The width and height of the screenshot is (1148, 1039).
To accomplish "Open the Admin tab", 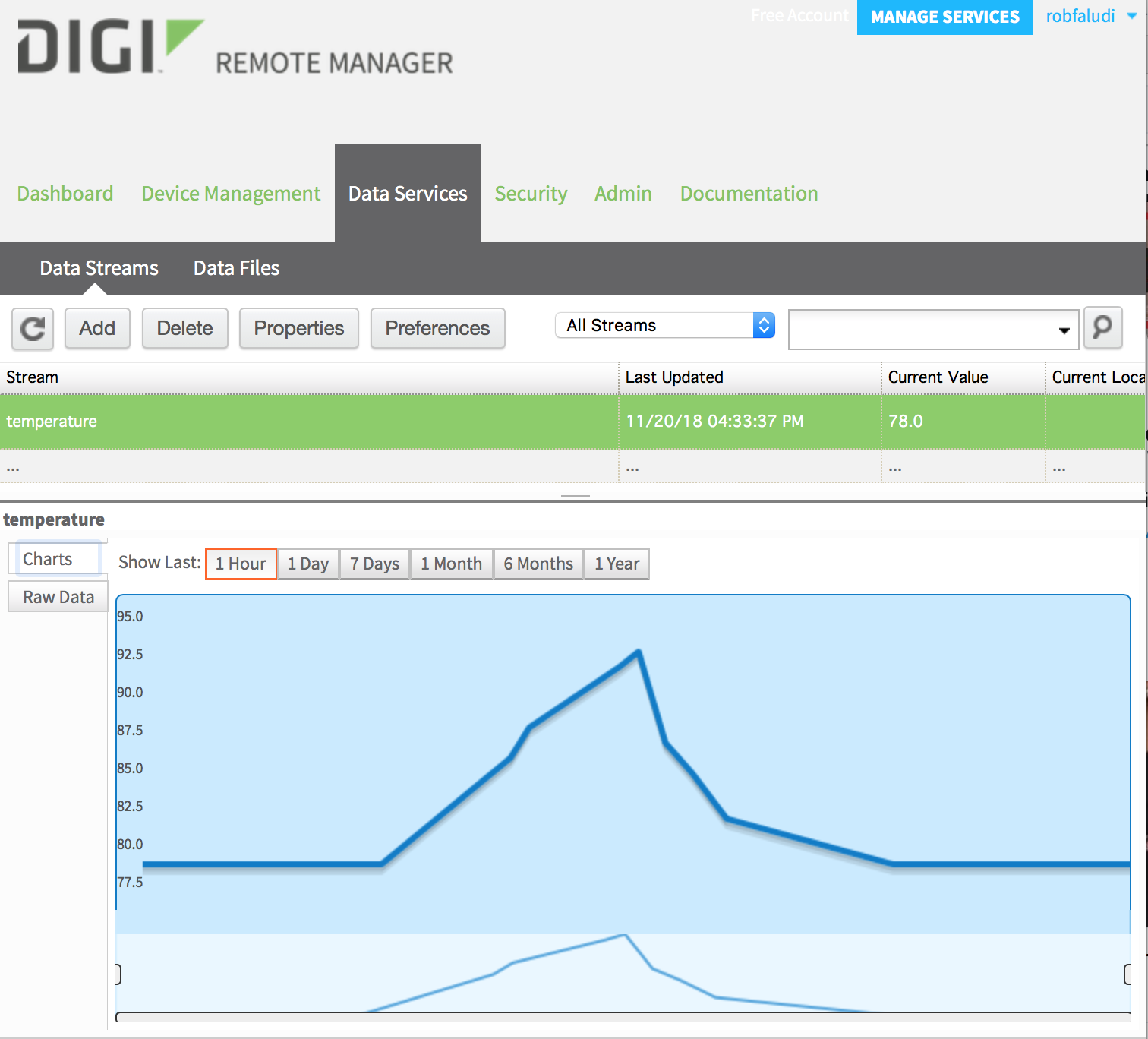I will [623, 194].
